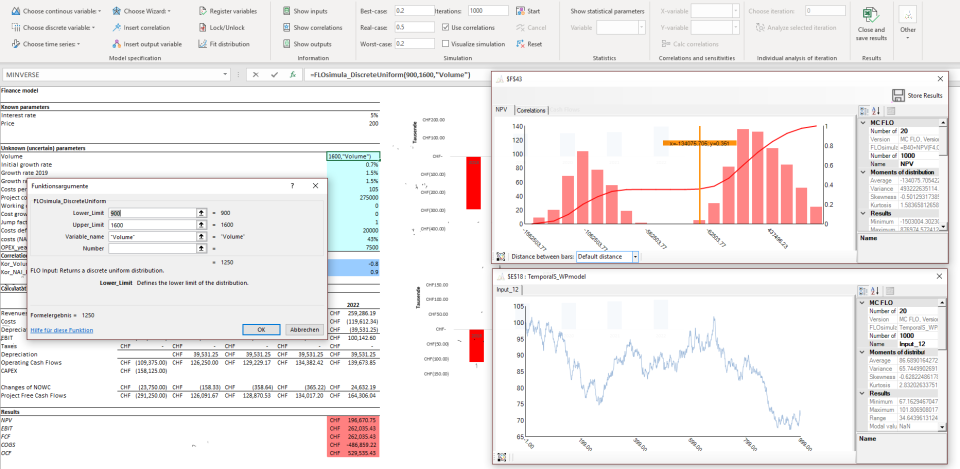The width and height of the screenshot is (960, 469).
Task: Click Close and save results icon
Action: click(x=869, y=15)
